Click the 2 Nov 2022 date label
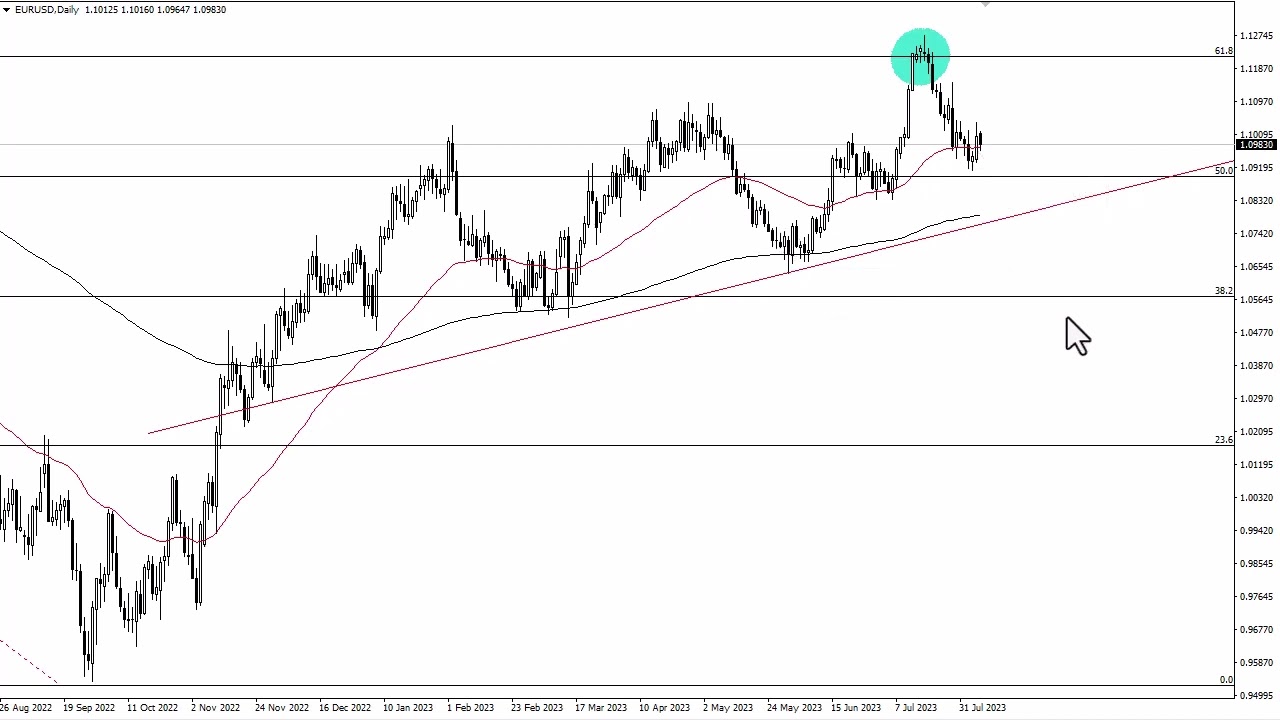Screen dimensions: 1280x720 pyautogui.click(x=215, y=708)
